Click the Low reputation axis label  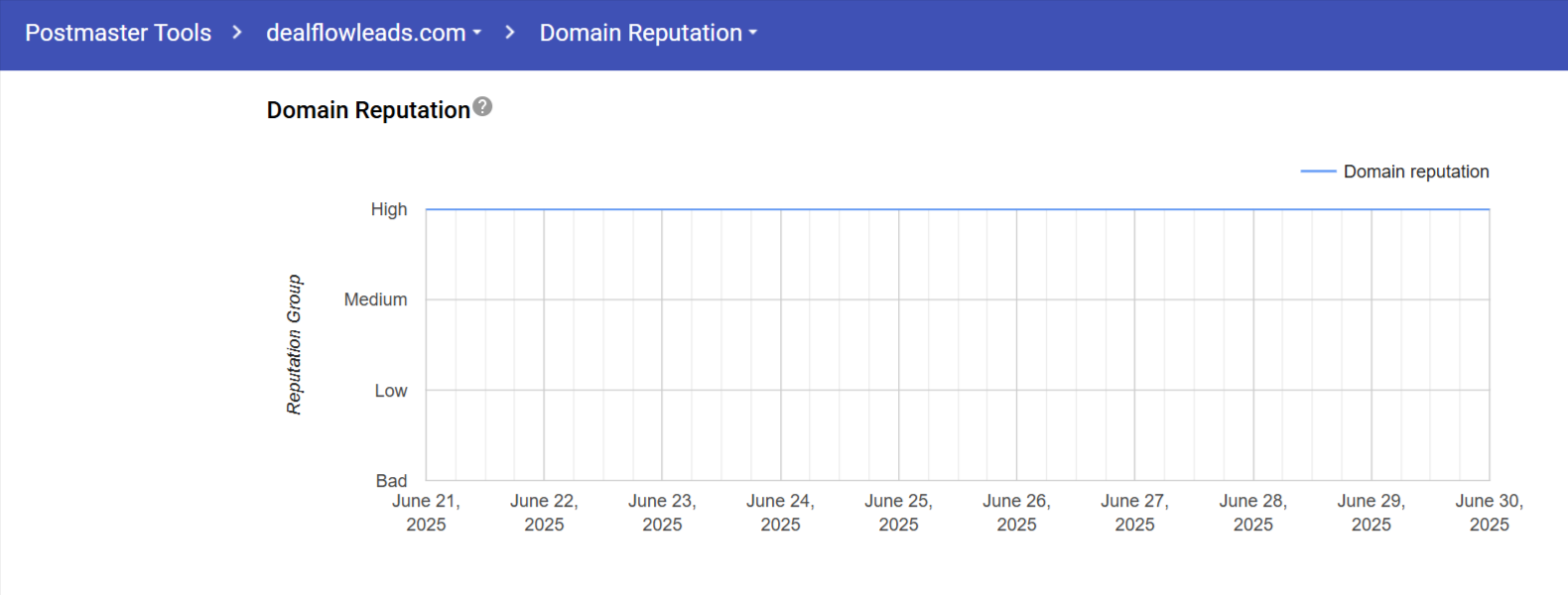(x=390, y=391)
